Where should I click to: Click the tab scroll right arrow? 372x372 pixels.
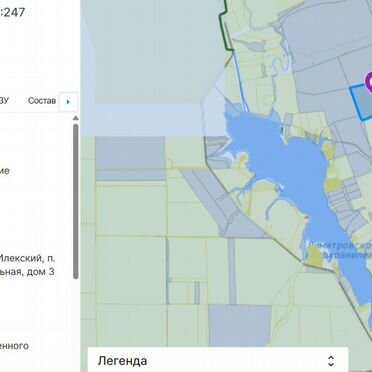point(68,102)
